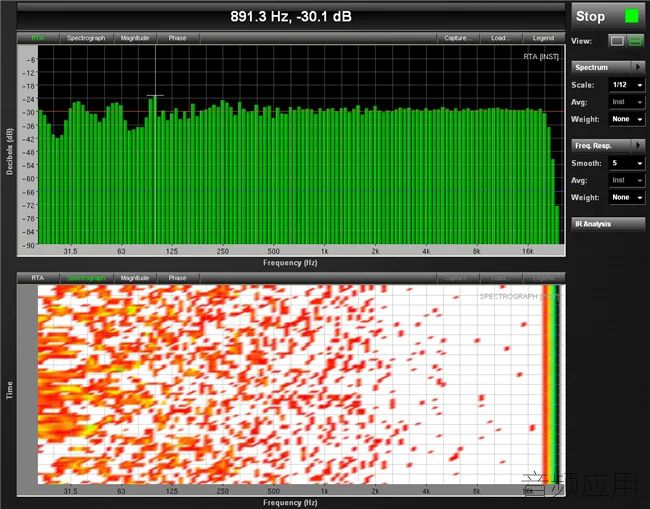
Task: Select RTA tab in top pane
Action: (38, 38)
